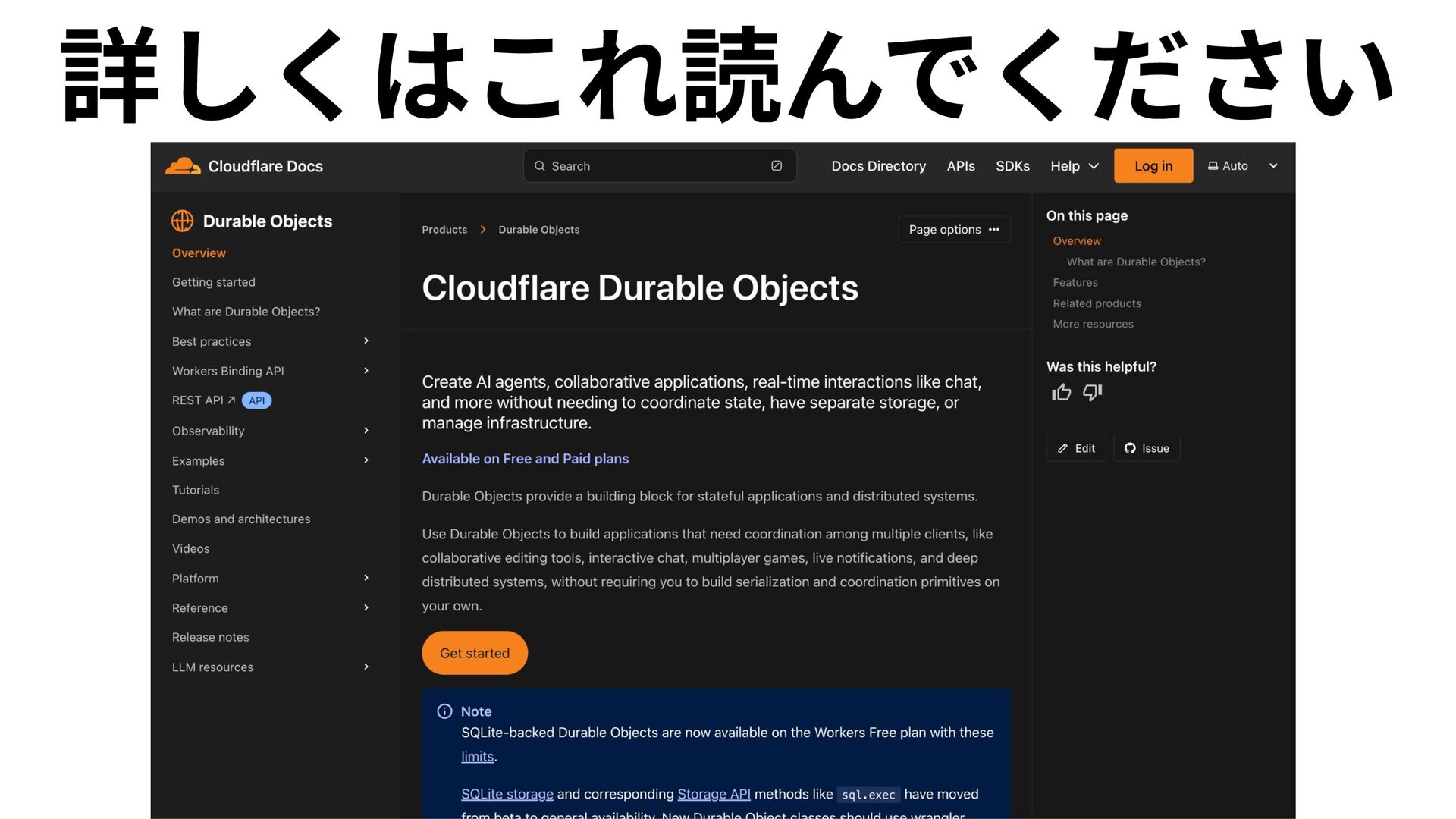The width and height of the screenshot is (1456, 819).
Task: Click the info icon beside Note
Action: point(444,711)
